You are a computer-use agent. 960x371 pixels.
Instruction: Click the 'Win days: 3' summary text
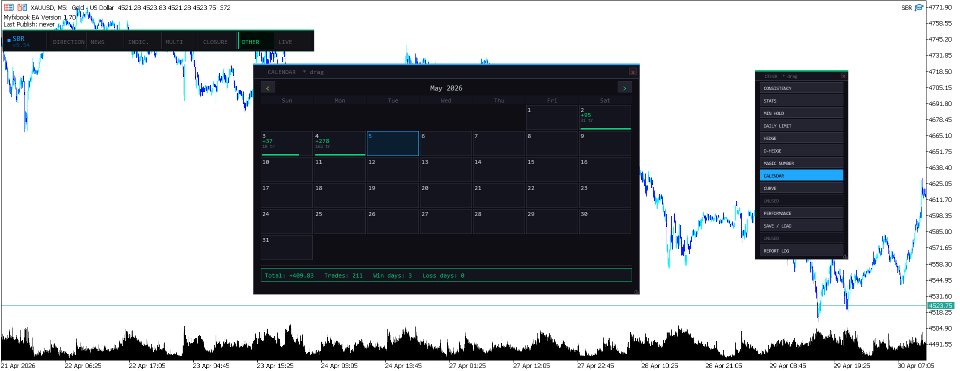point(392,275)
